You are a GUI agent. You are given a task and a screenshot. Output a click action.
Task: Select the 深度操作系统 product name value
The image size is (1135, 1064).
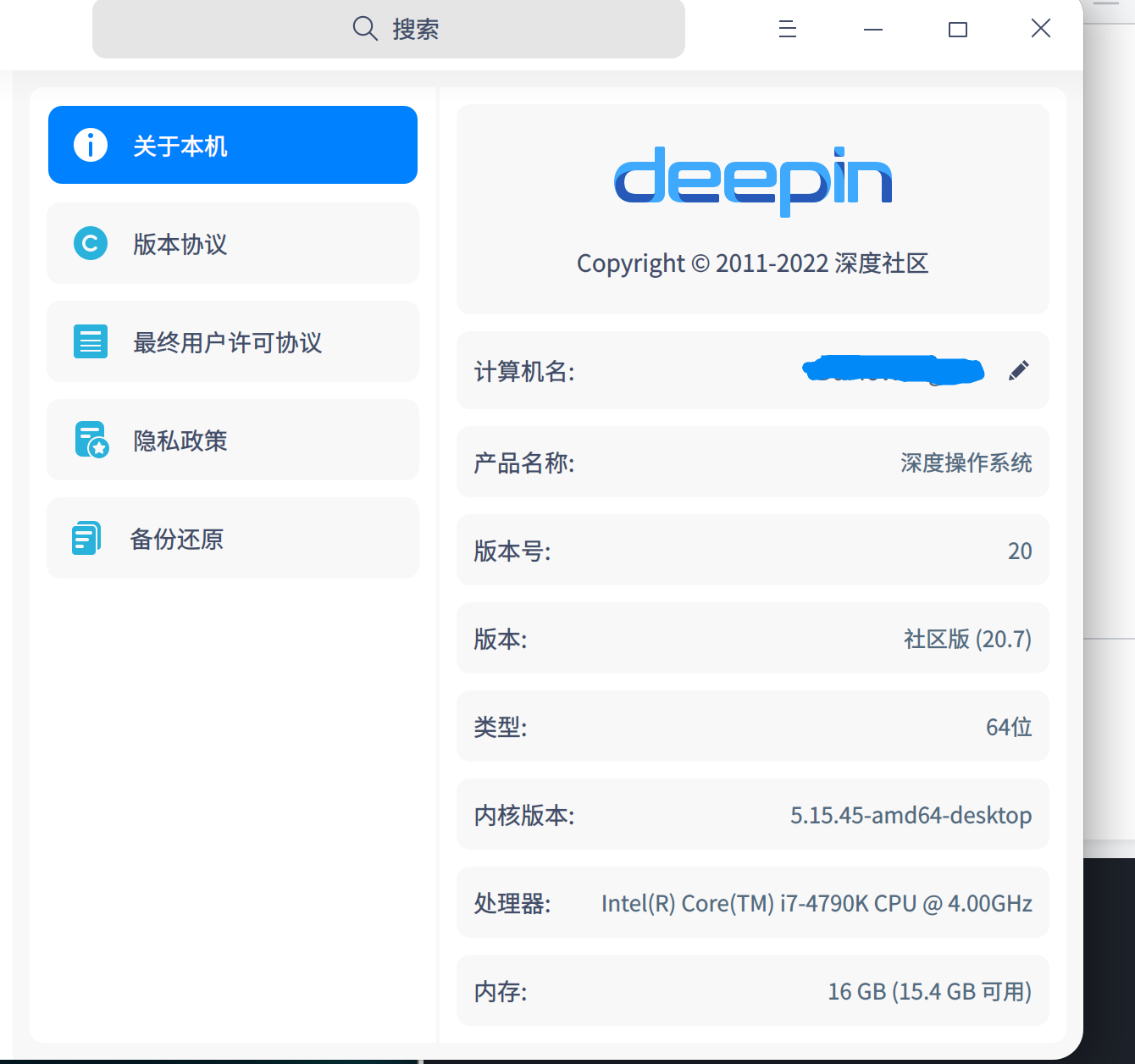966,463
